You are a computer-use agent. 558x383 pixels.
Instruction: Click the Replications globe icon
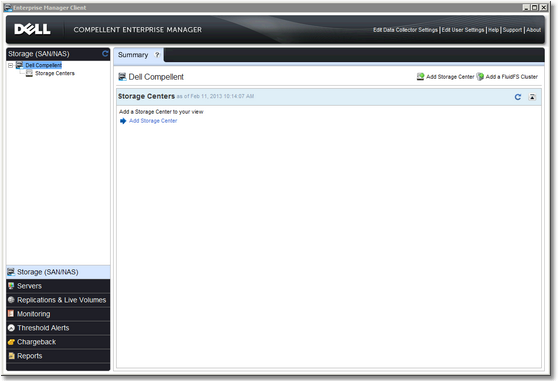pyautogui.click(x=11, y=300)
